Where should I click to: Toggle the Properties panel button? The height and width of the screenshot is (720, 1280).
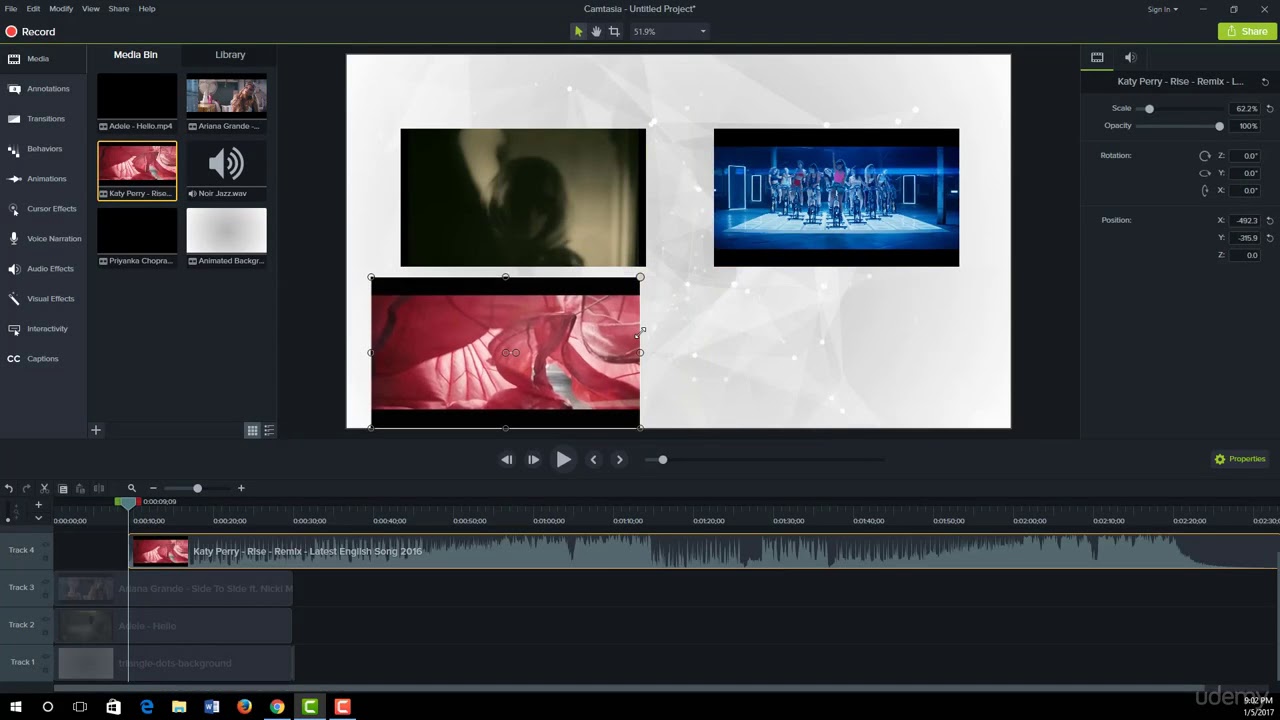(x=1240, y=459)
